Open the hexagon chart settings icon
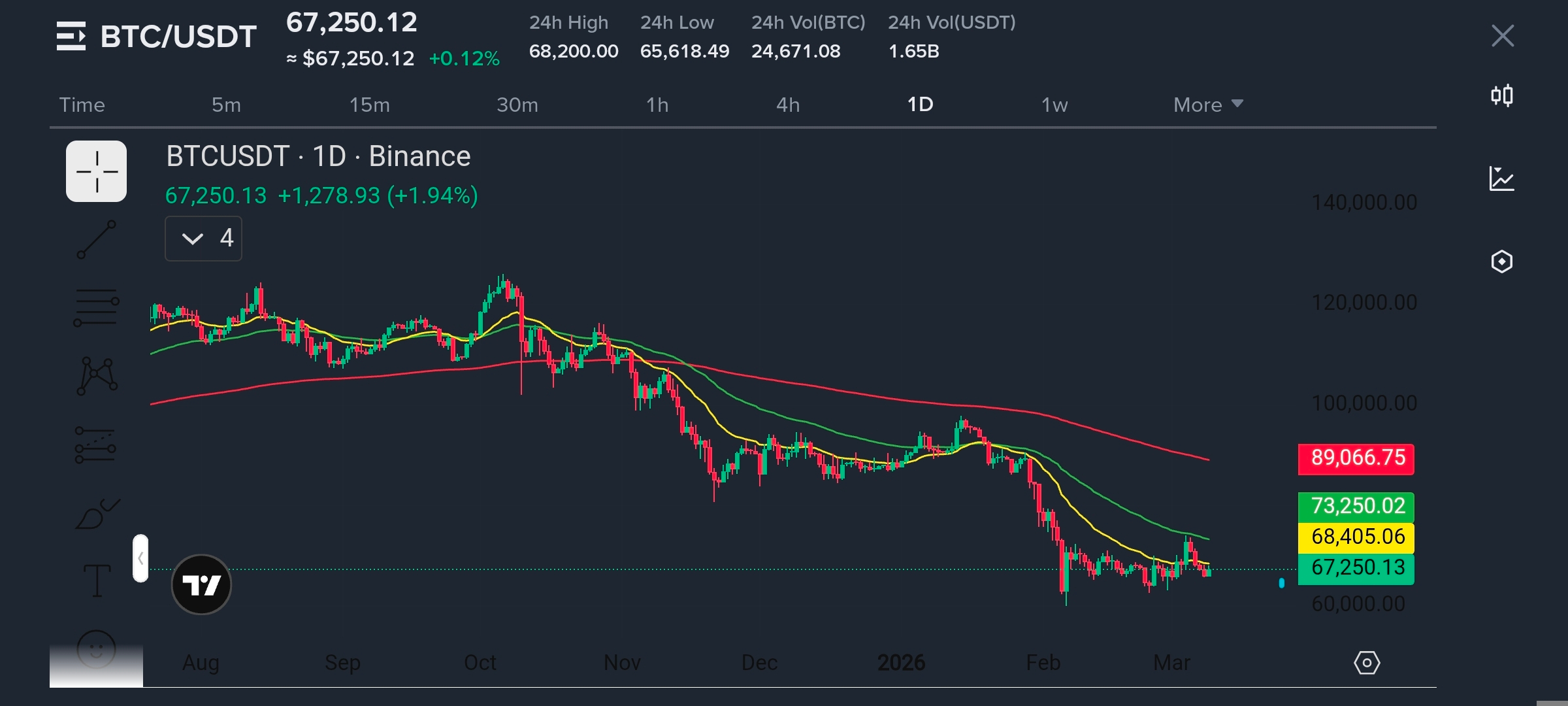The width and height of the screenshot is (1568, 706). click(x=1501, y=261)
